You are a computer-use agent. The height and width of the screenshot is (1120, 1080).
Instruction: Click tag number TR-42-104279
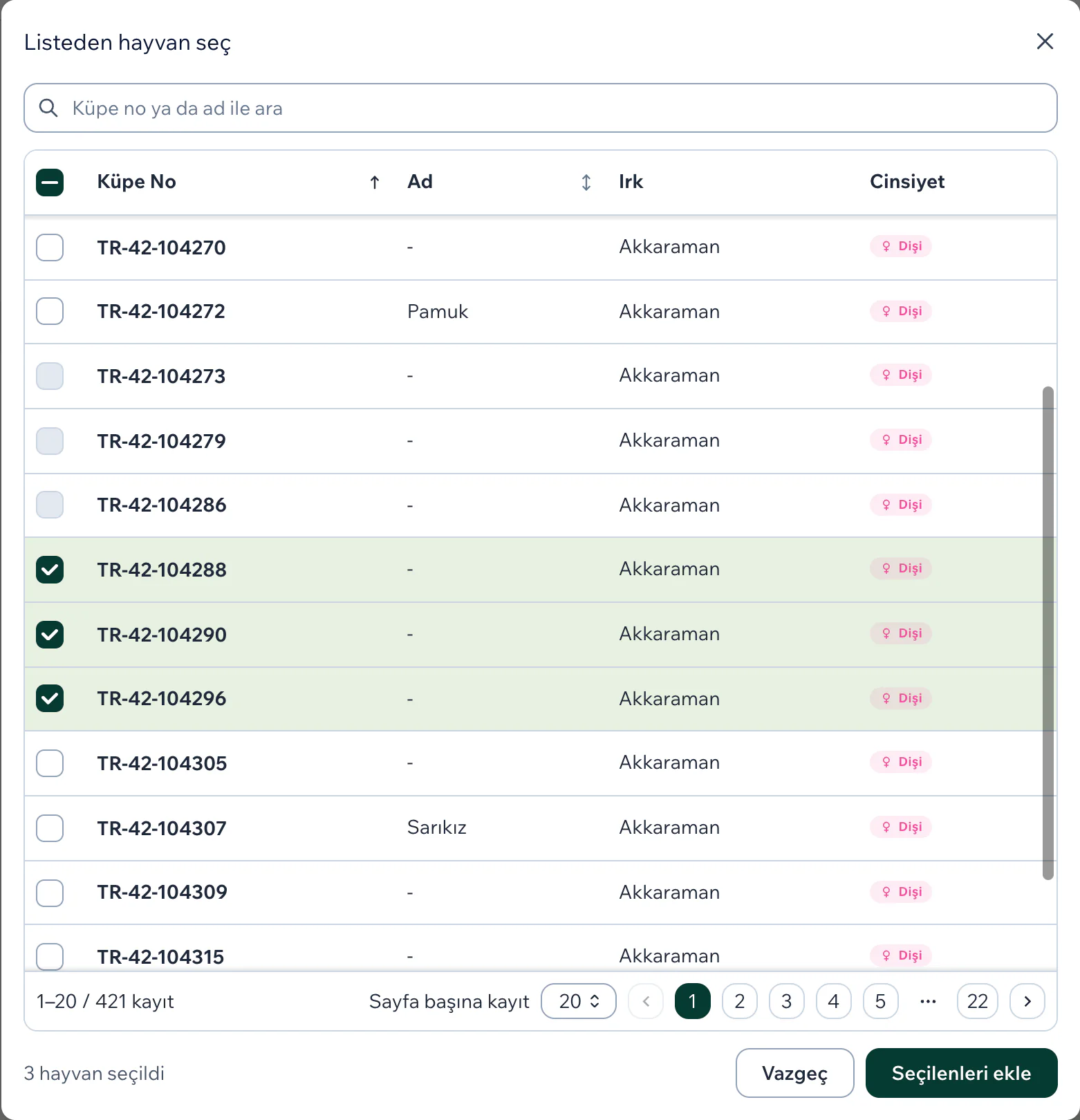click(x=161, y=441)
